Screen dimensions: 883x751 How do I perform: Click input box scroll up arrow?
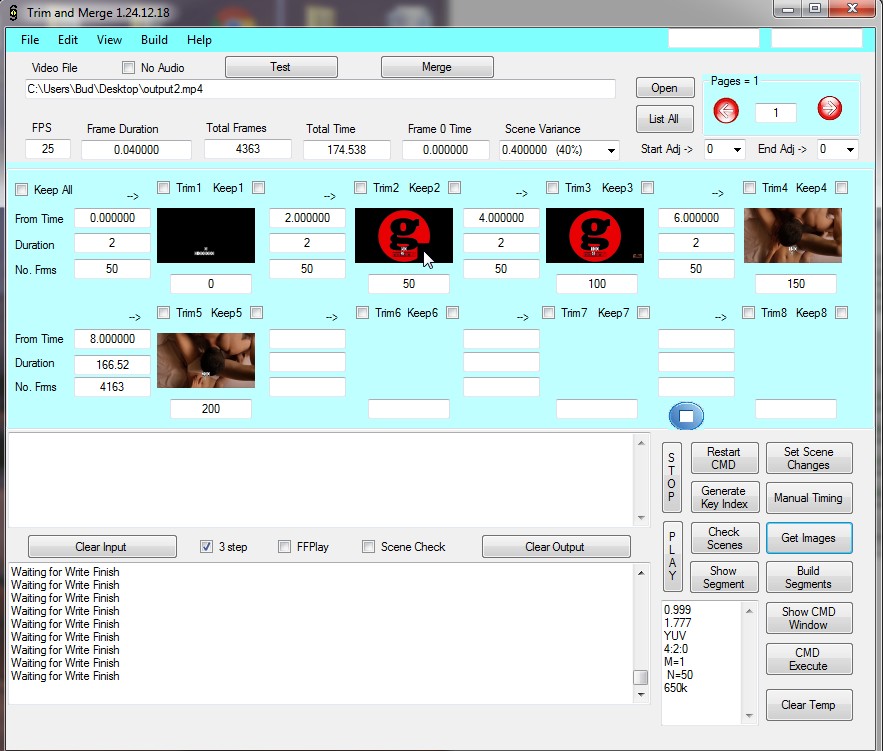[641, 444]
